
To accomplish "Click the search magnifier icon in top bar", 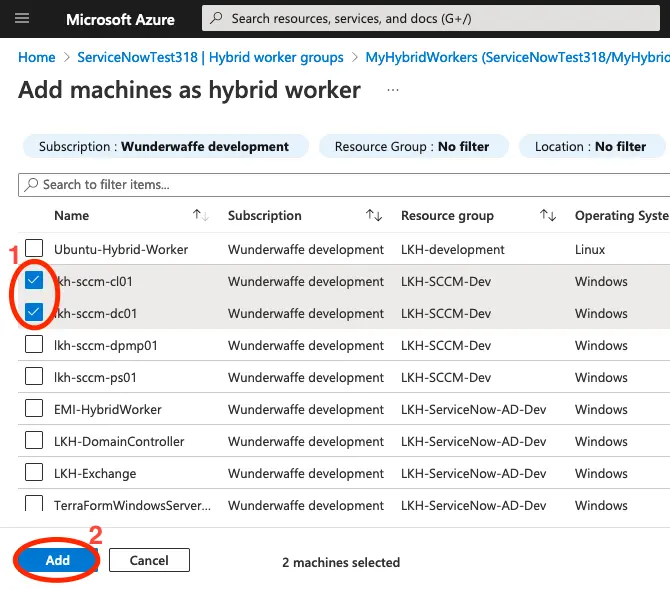I will (217, 18).
